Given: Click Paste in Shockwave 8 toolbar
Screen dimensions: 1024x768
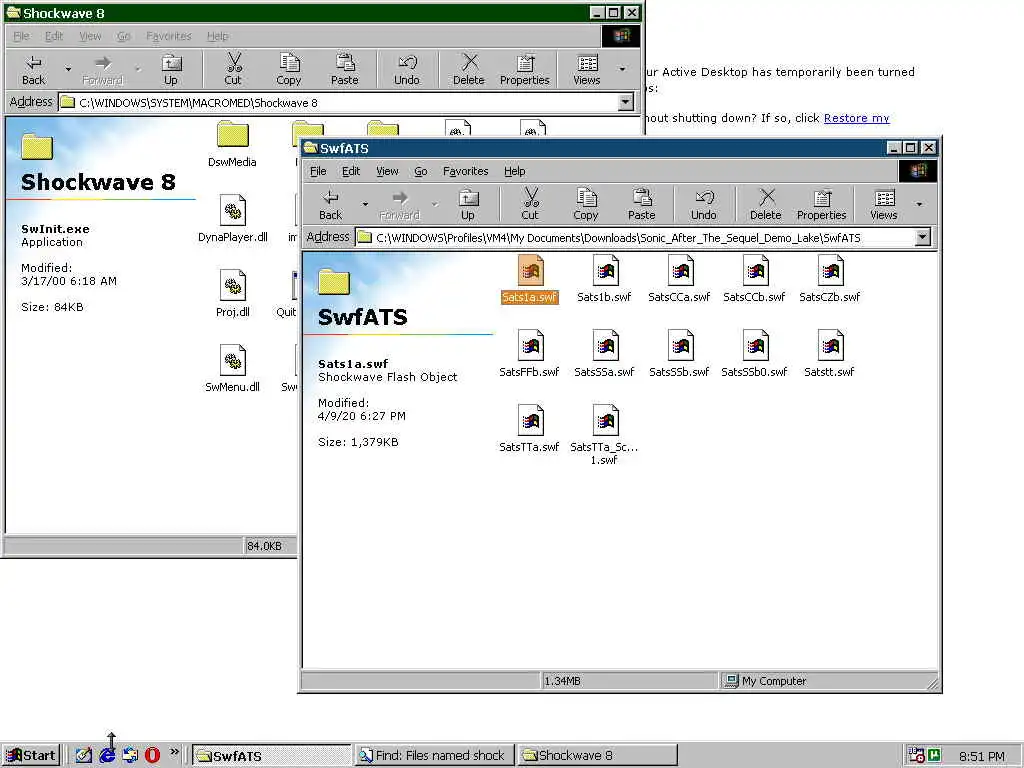Looking at the screenshot, I should [x=345, y=71].
